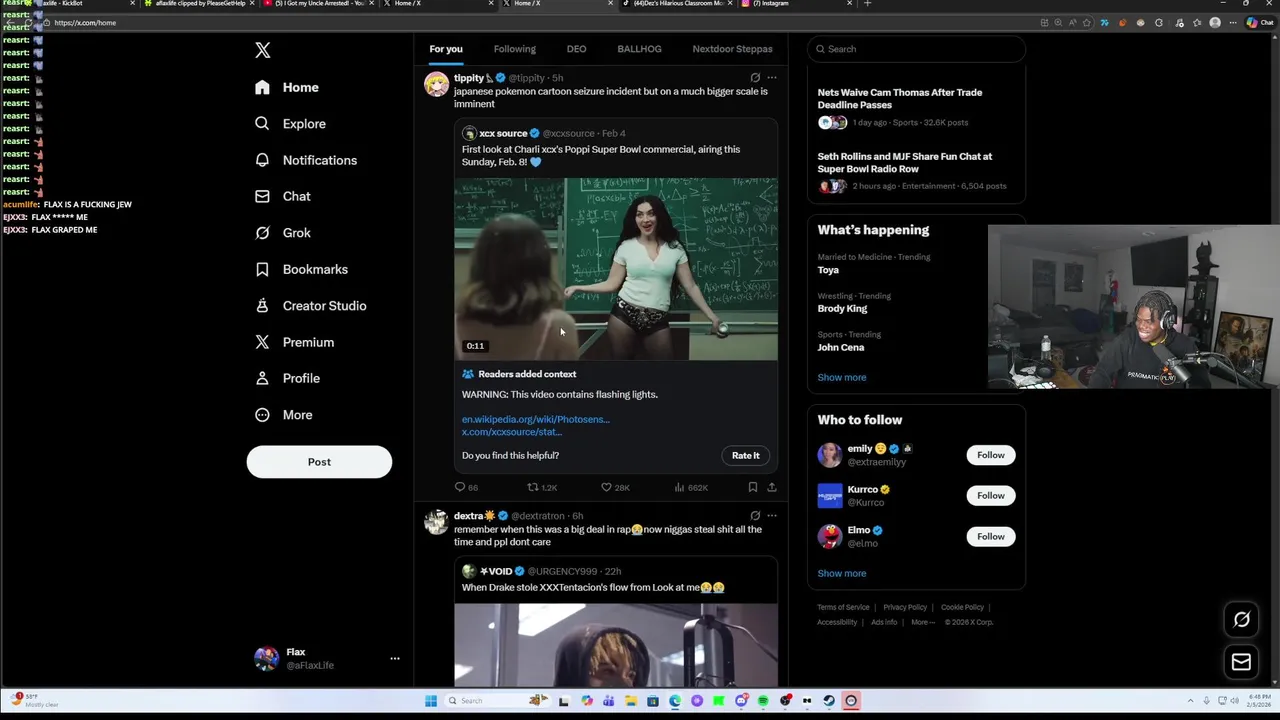Open dextra's profile avatar
Screen dimensions: 1280x720
coord(436,522)
